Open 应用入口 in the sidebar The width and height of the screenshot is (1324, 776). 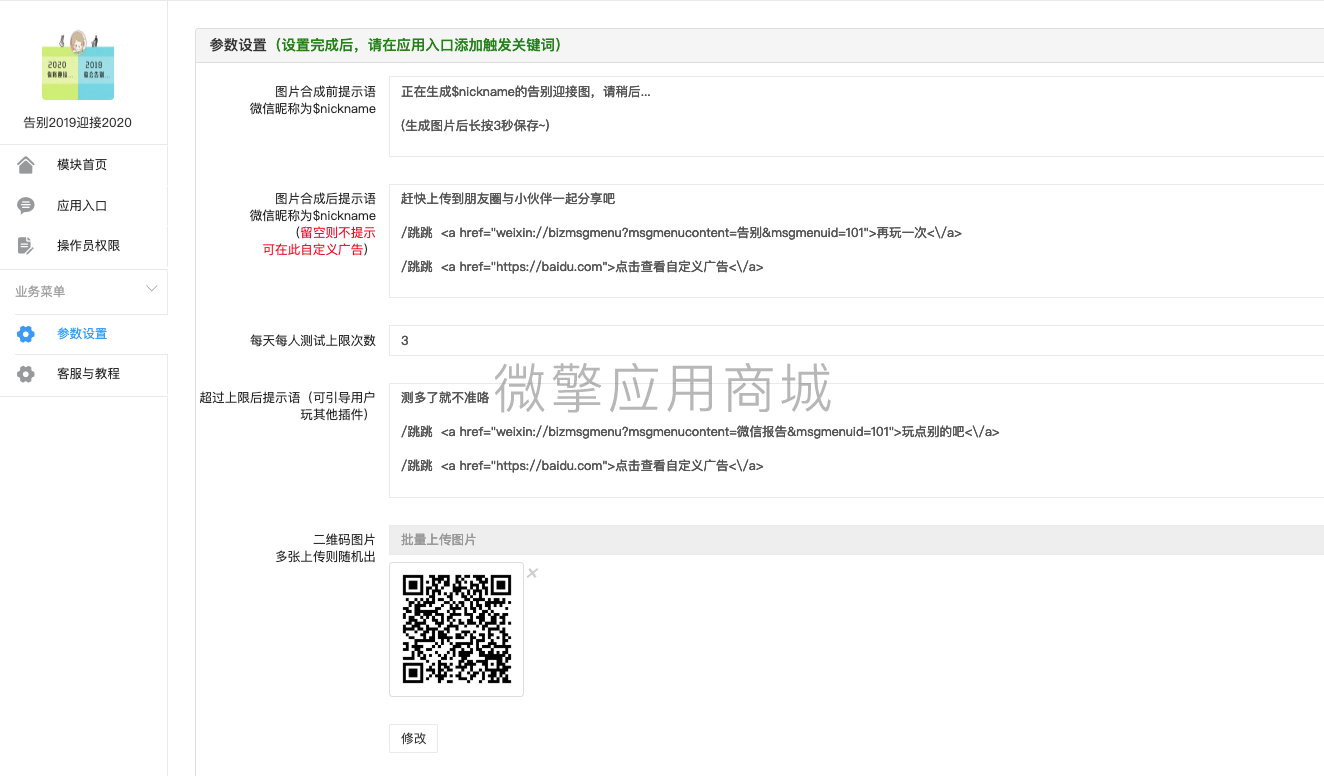pos(84,205)
